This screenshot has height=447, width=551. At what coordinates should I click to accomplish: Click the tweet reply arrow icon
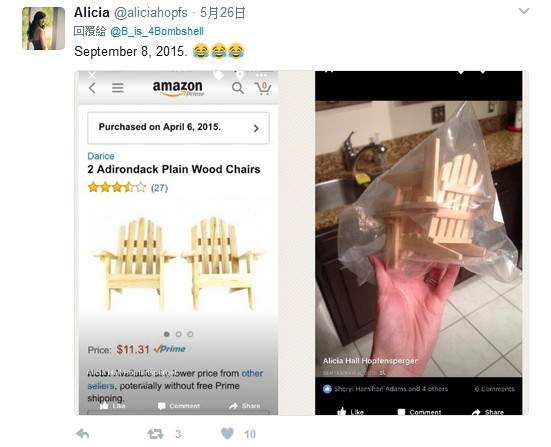(x=82, y=433)
